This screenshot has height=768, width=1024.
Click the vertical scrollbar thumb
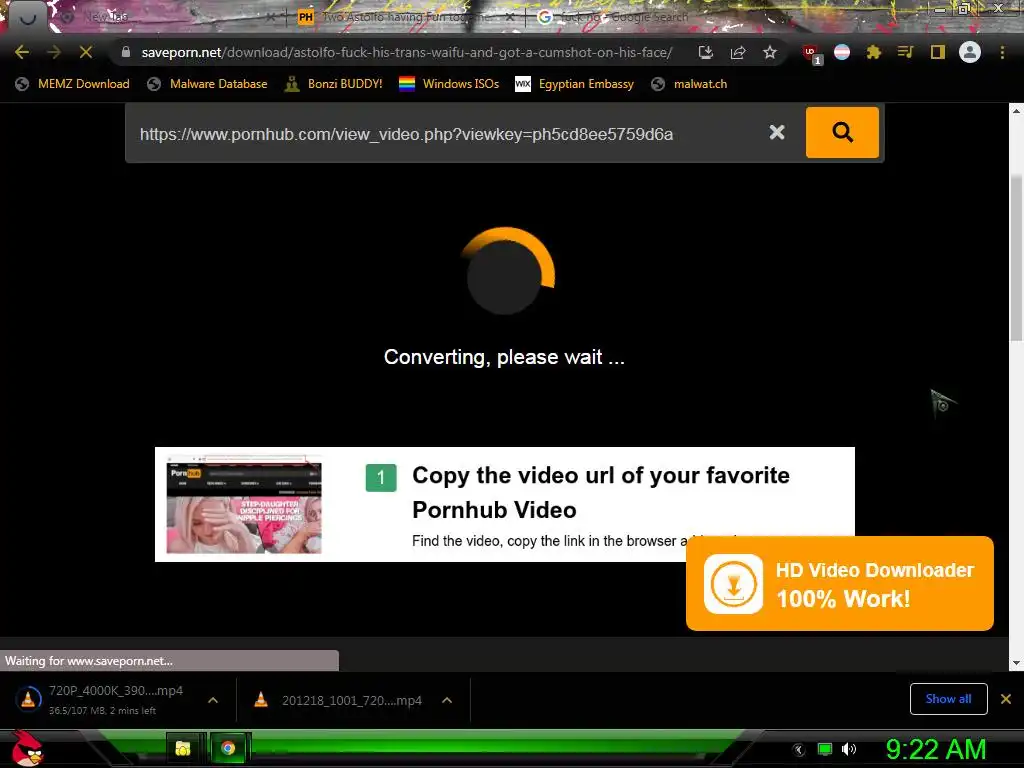pos(1016,258)
